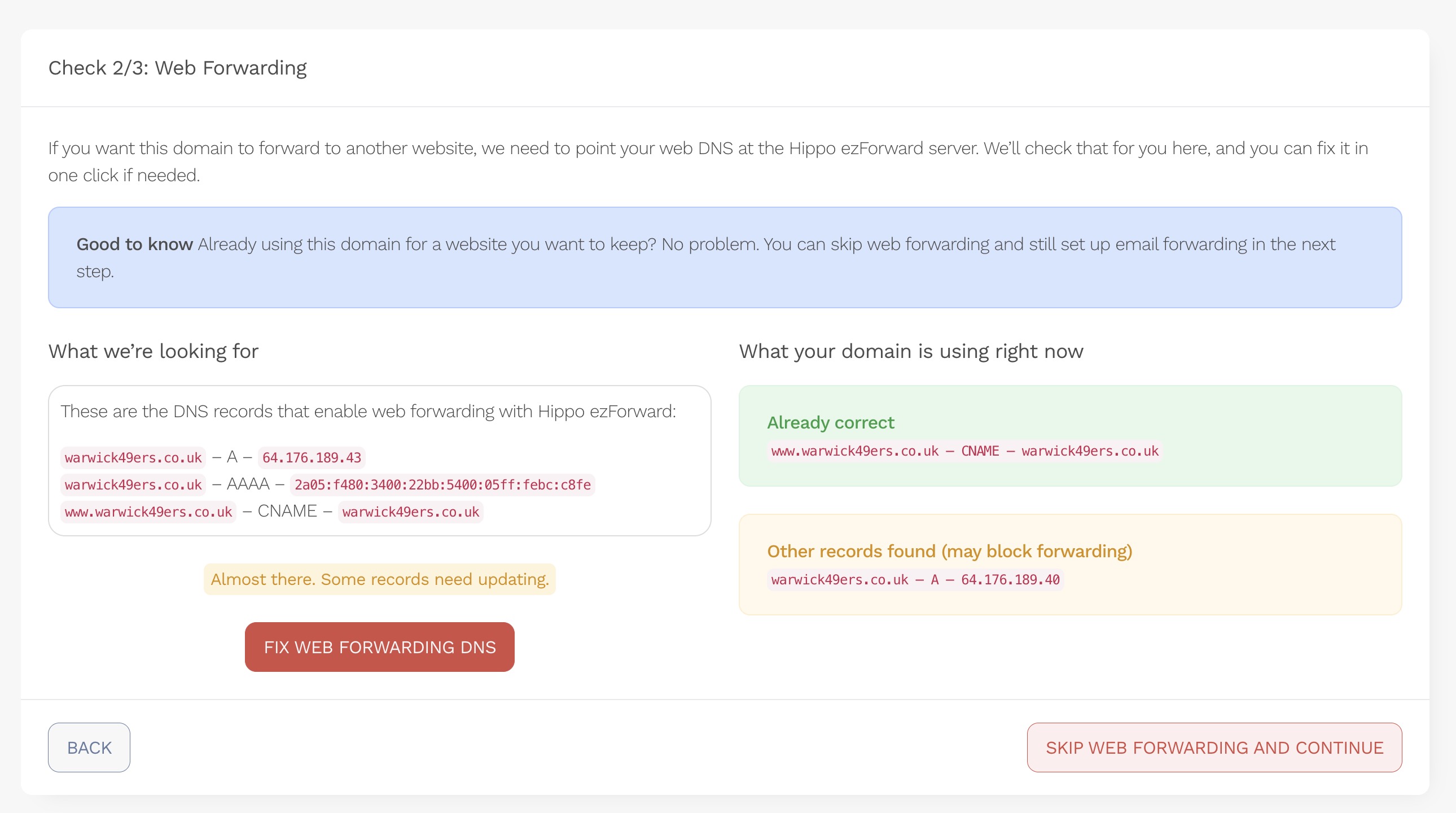
Task: Click the www.warwick49ers.co.uk CNAME hostname chip
Action: [148, 512]
